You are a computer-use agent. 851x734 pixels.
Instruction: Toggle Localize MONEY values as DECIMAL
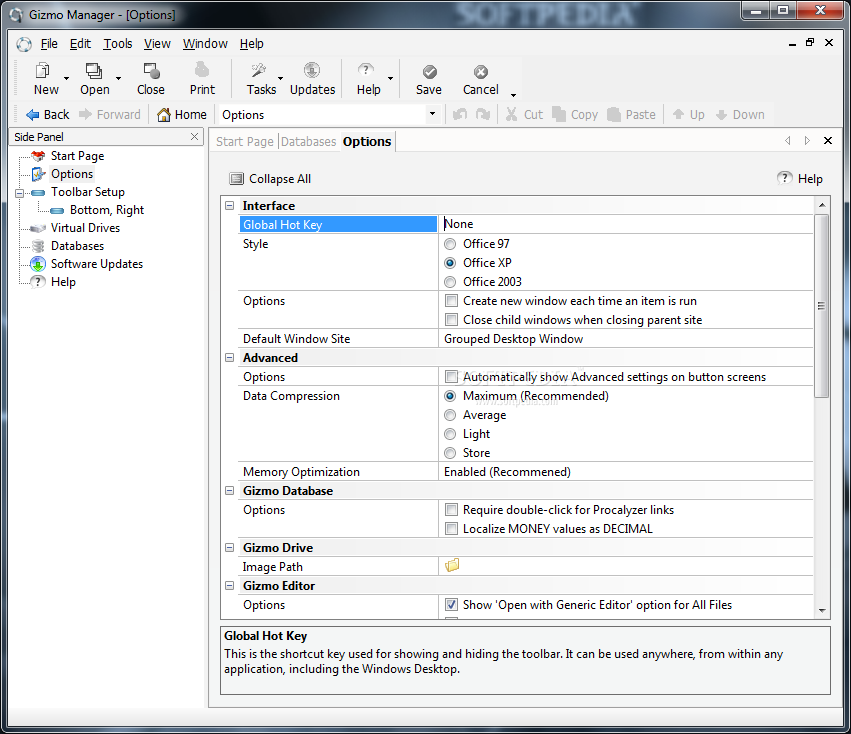point(451,528)
